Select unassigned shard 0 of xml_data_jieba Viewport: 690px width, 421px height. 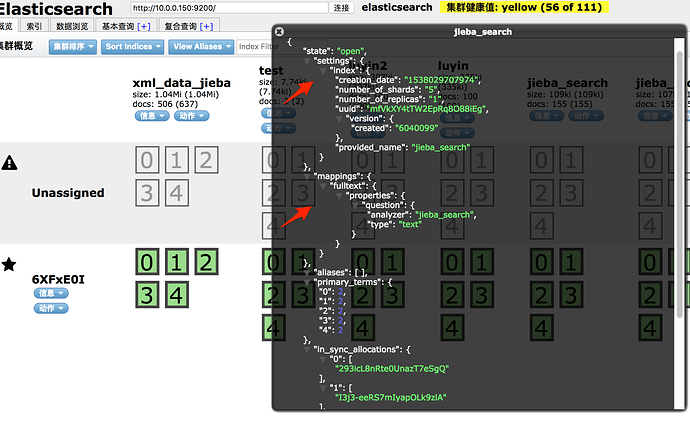pyautogui.click(x=147, y=160)
